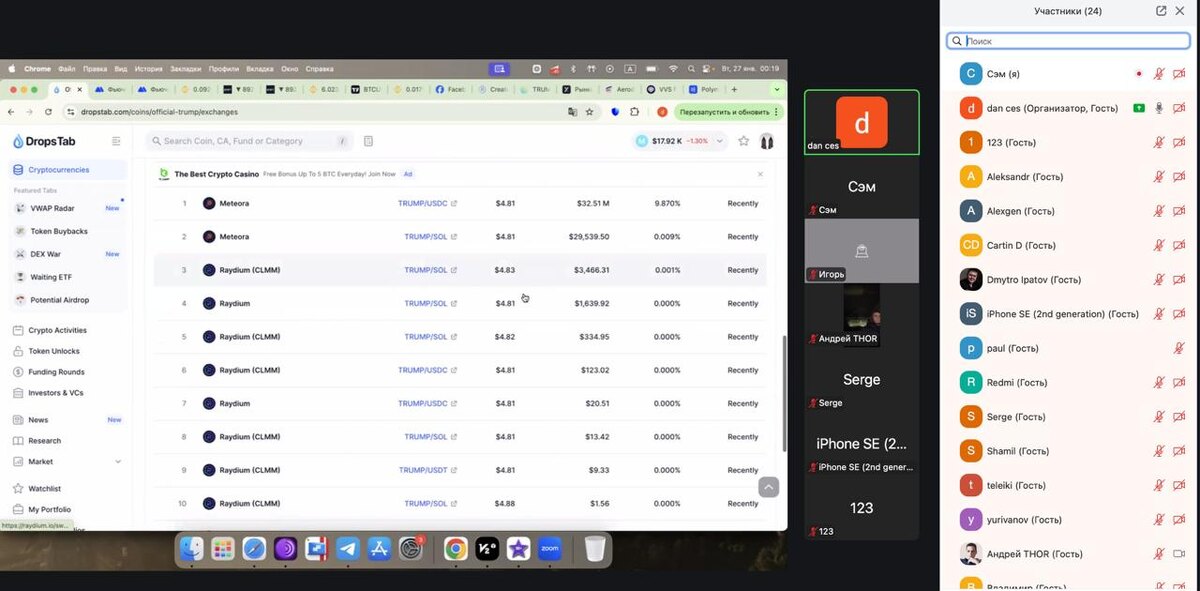1200x591 pixels.
Task: Click muted mic icon for Dmytro Ipatov
Action: [1159, 280]
